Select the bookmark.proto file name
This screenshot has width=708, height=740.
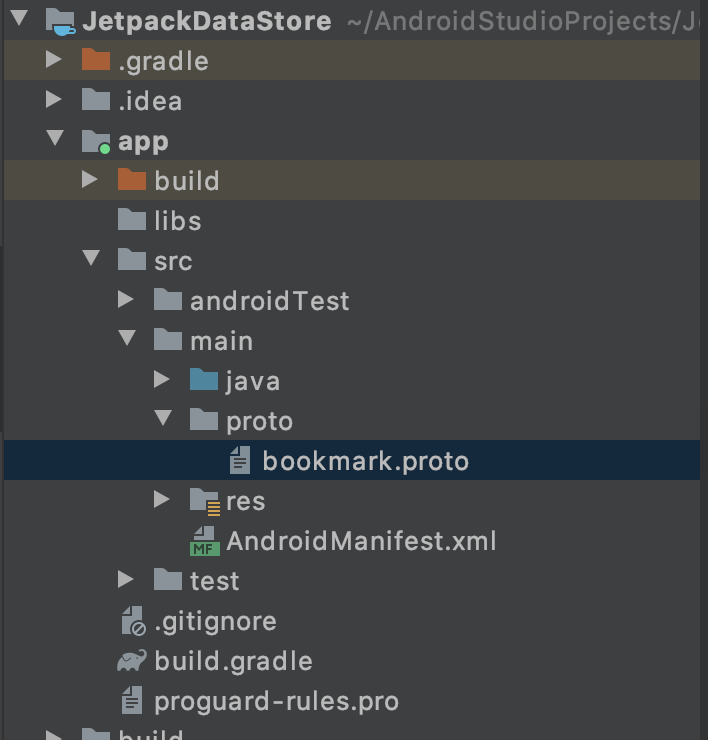pos(365,461)
